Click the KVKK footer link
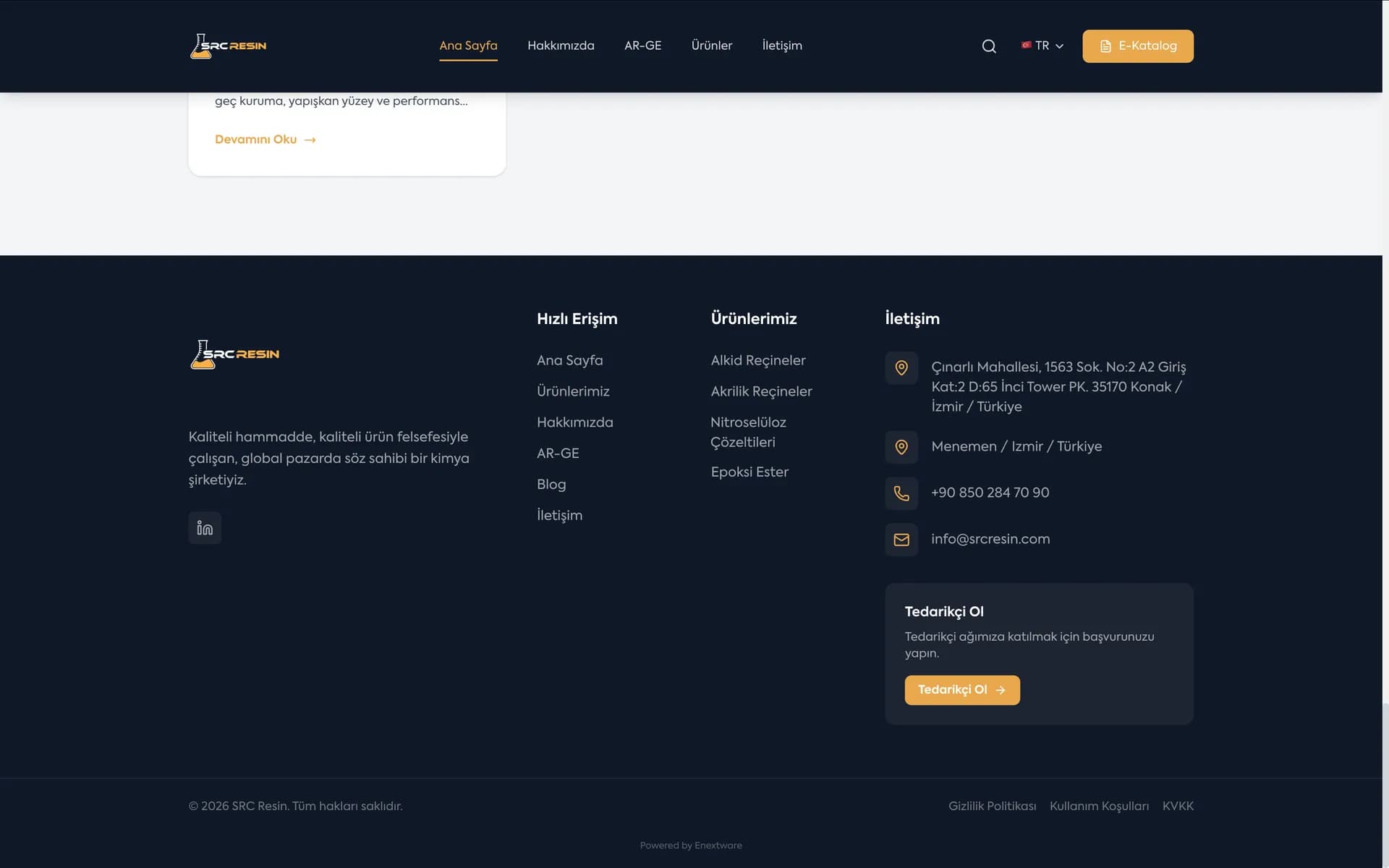 coord(1178,807)
